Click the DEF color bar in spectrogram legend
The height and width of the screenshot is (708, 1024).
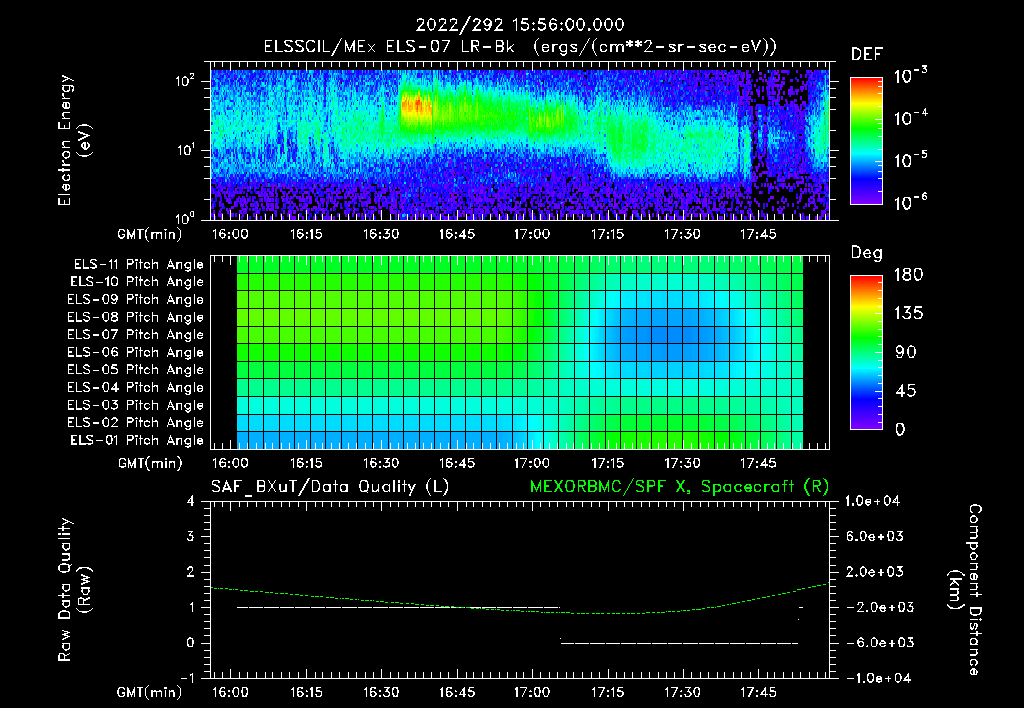(x=866, y=140)
